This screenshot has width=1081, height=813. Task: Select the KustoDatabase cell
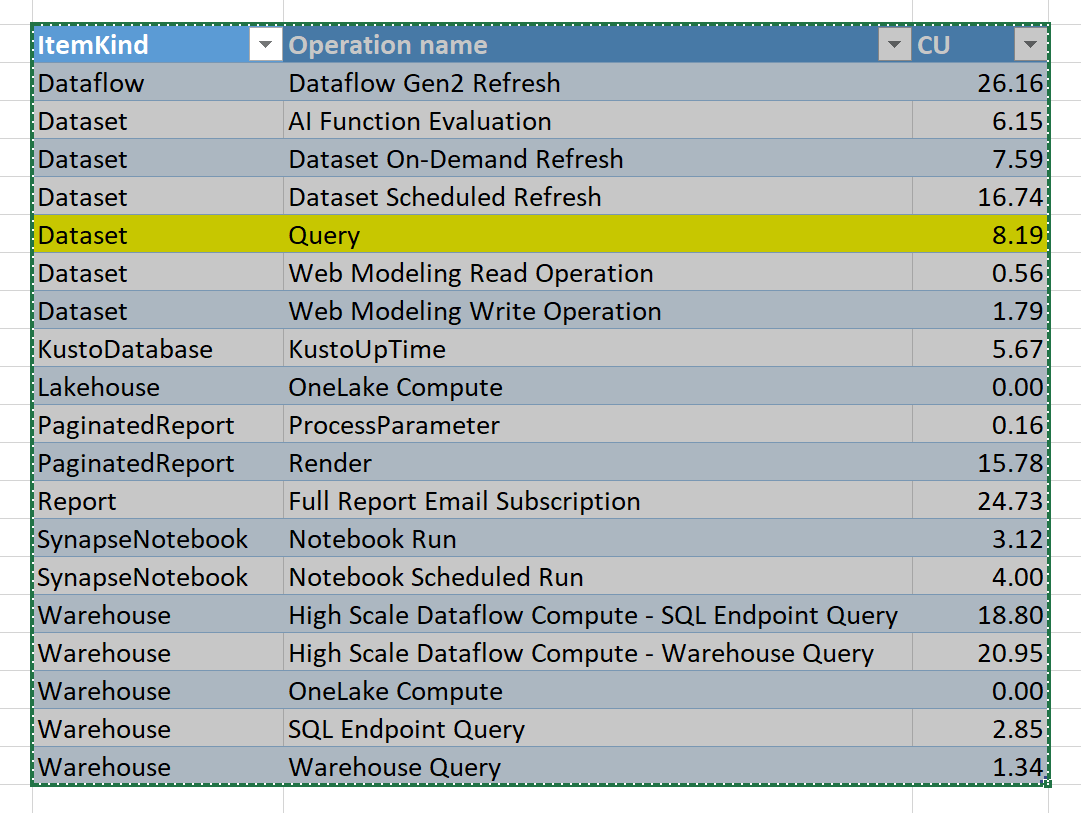tap(125, 349)
